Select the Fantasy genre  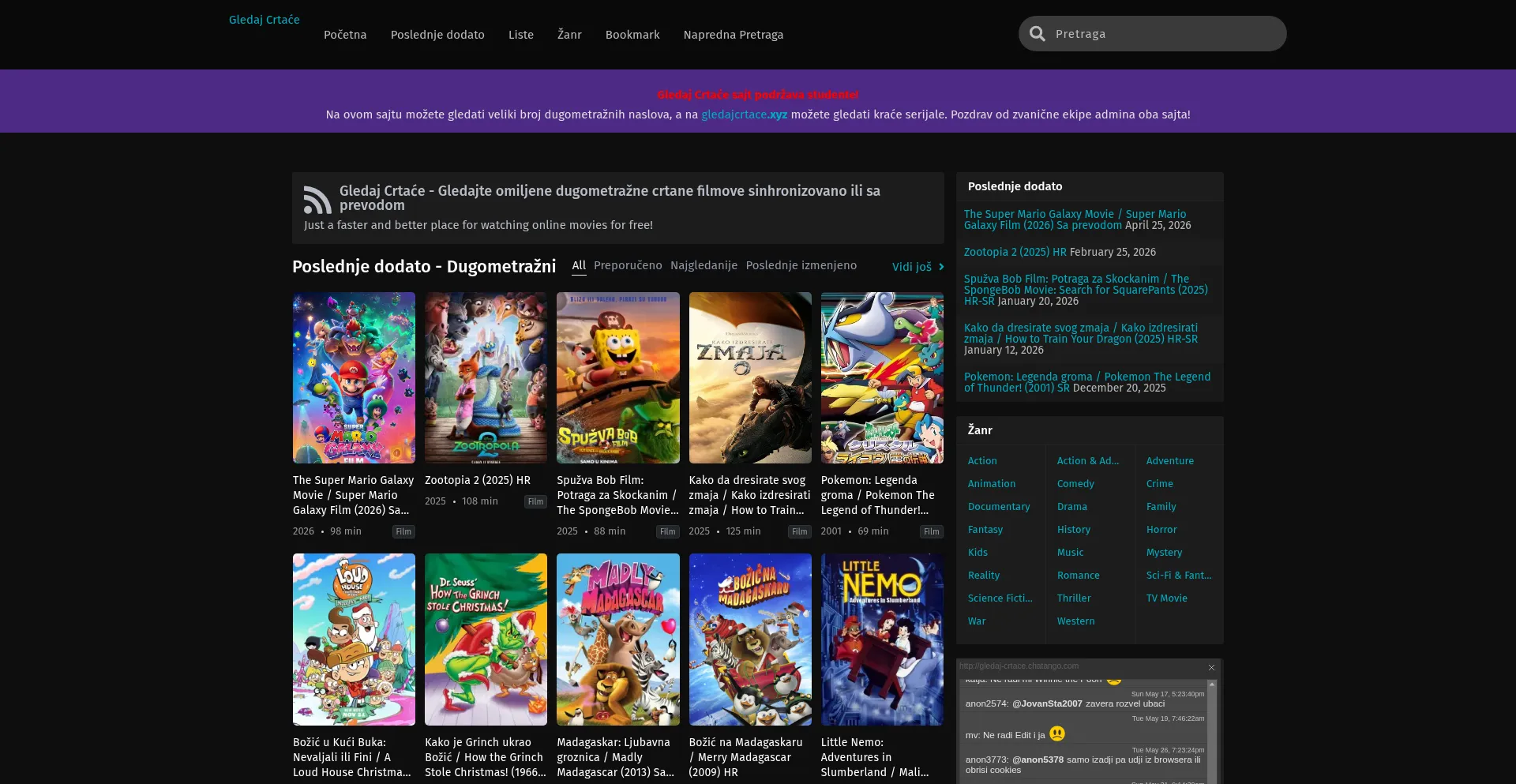985,530
